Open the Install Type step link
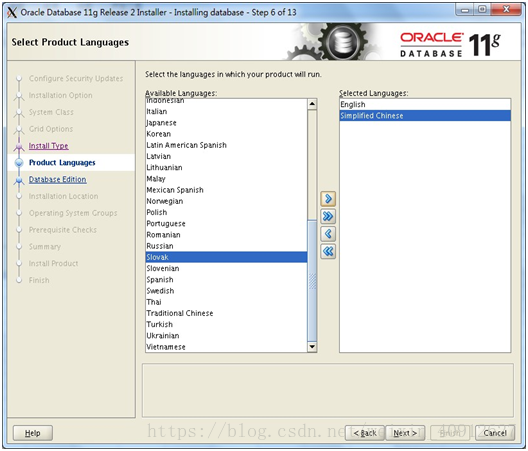 48,146
